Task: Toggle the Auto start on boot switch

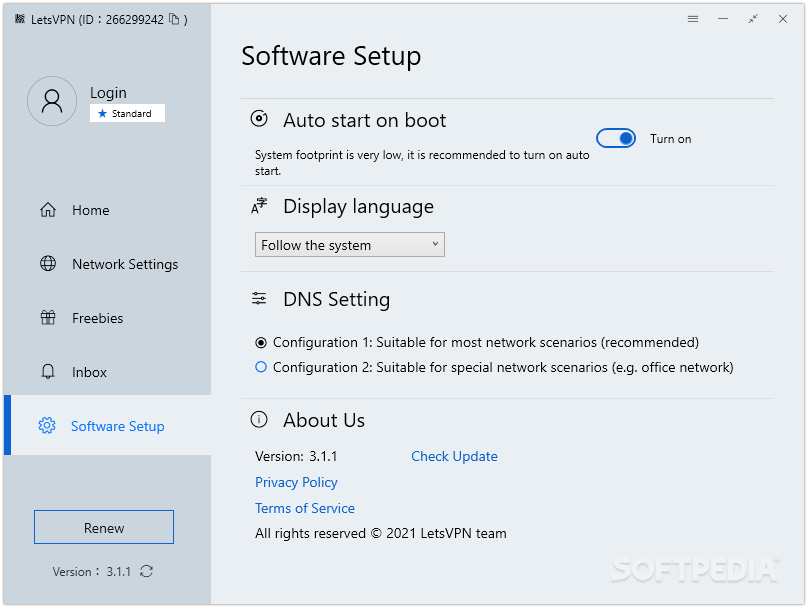Action: click(x=616, y=139)
